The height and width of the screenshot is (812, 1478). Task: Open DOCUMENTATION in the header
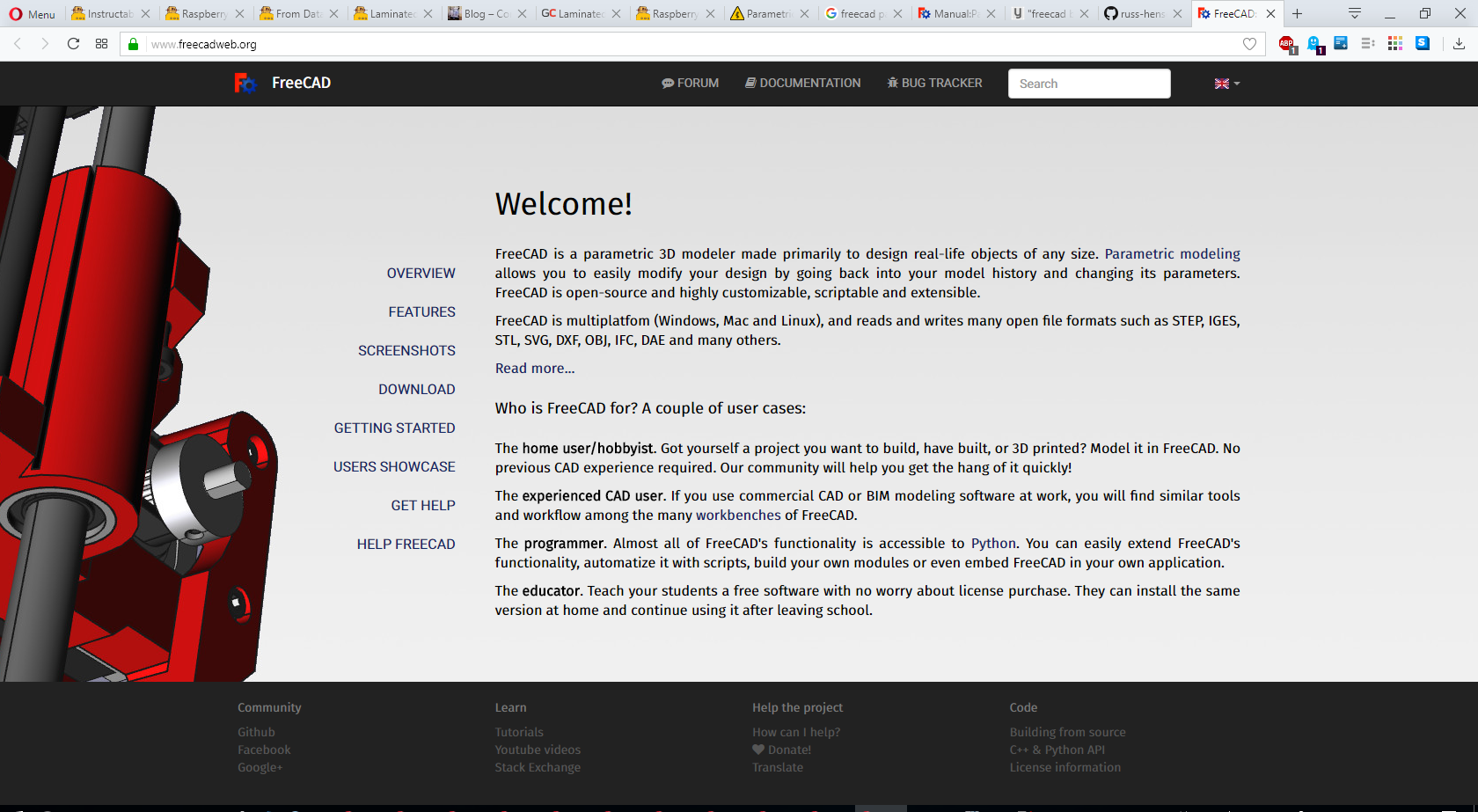pos(803,83)
